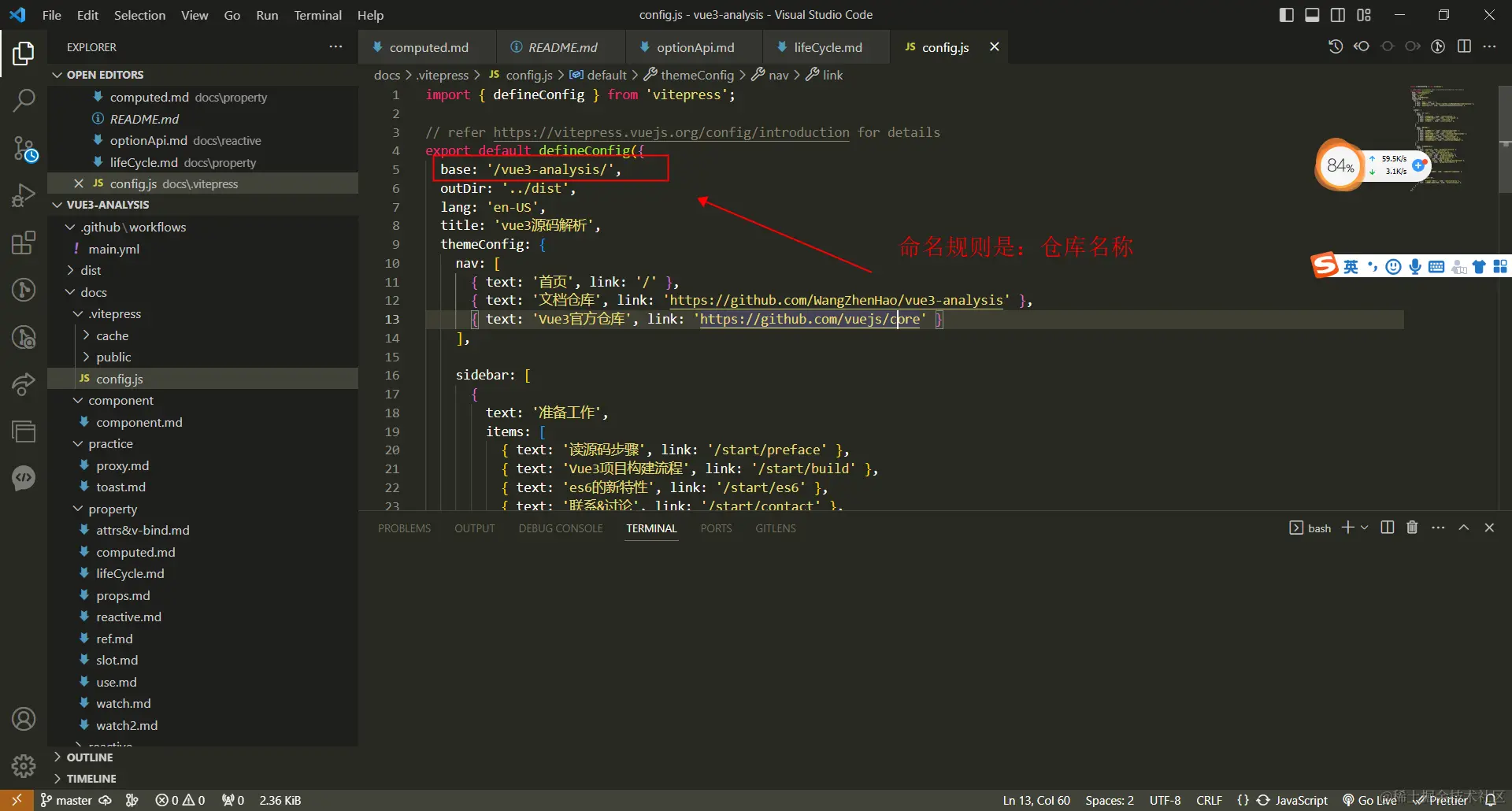
Task: Toggle bottom panel visibility
Action: click(1312, 15)
